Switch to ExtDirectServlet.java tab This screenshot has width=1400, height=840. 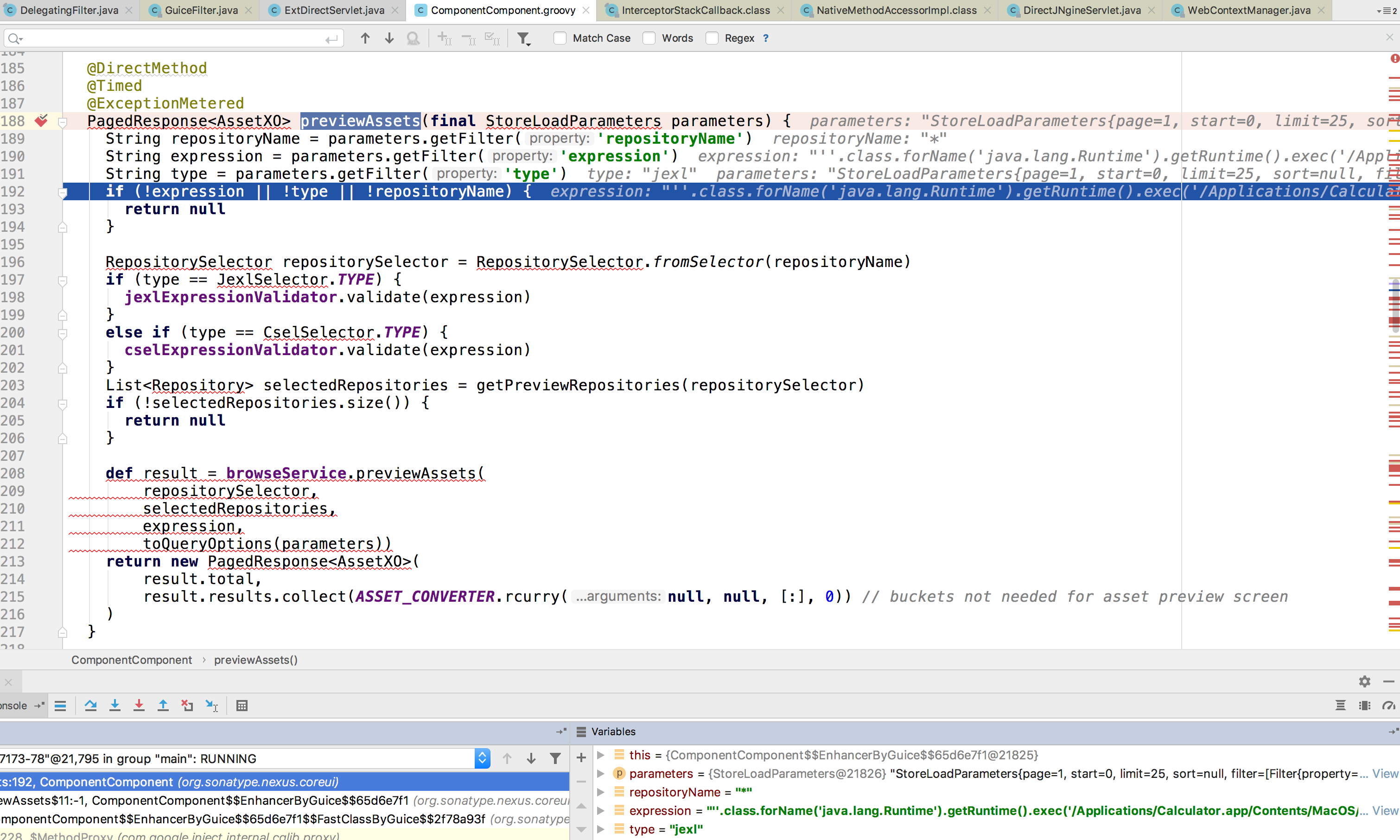[334, 10]
